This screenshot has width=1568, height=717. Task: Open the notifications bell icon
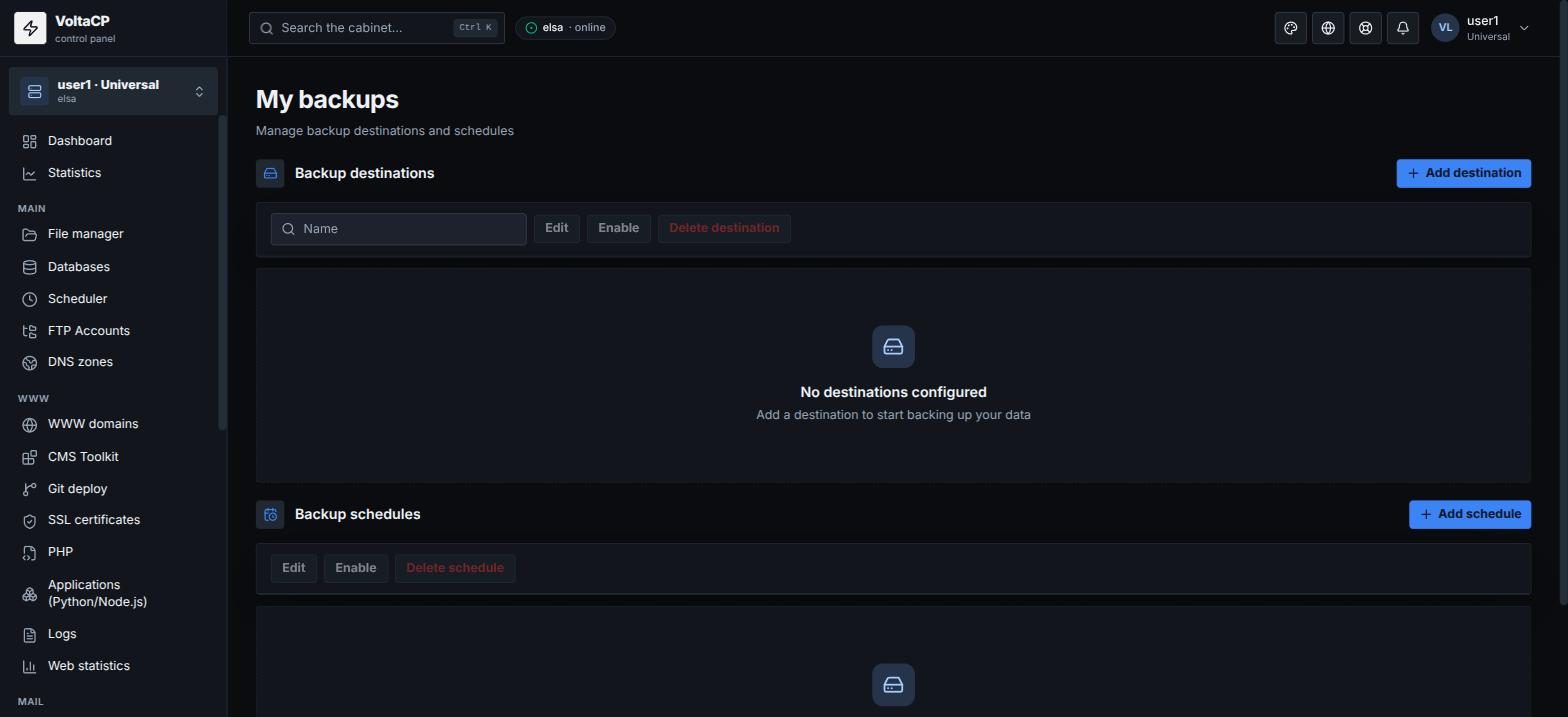pos(1403,28)
